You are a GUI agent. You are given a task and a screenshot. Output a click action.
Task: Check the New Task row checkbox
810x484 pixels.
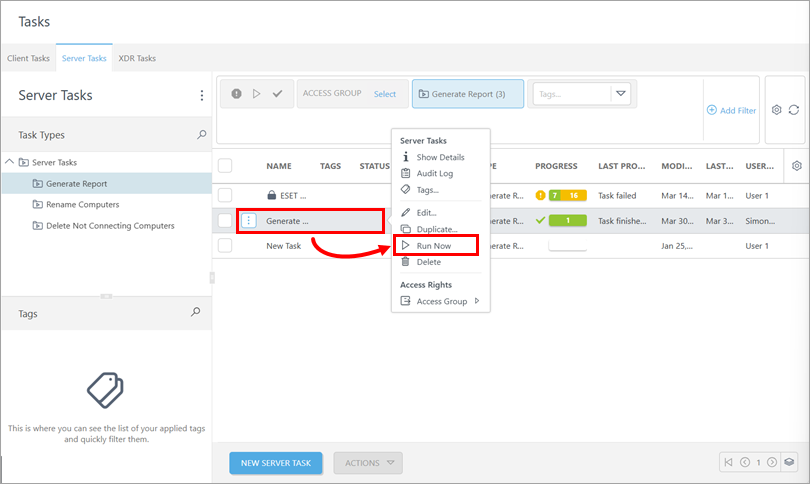(x=225, y=245)
